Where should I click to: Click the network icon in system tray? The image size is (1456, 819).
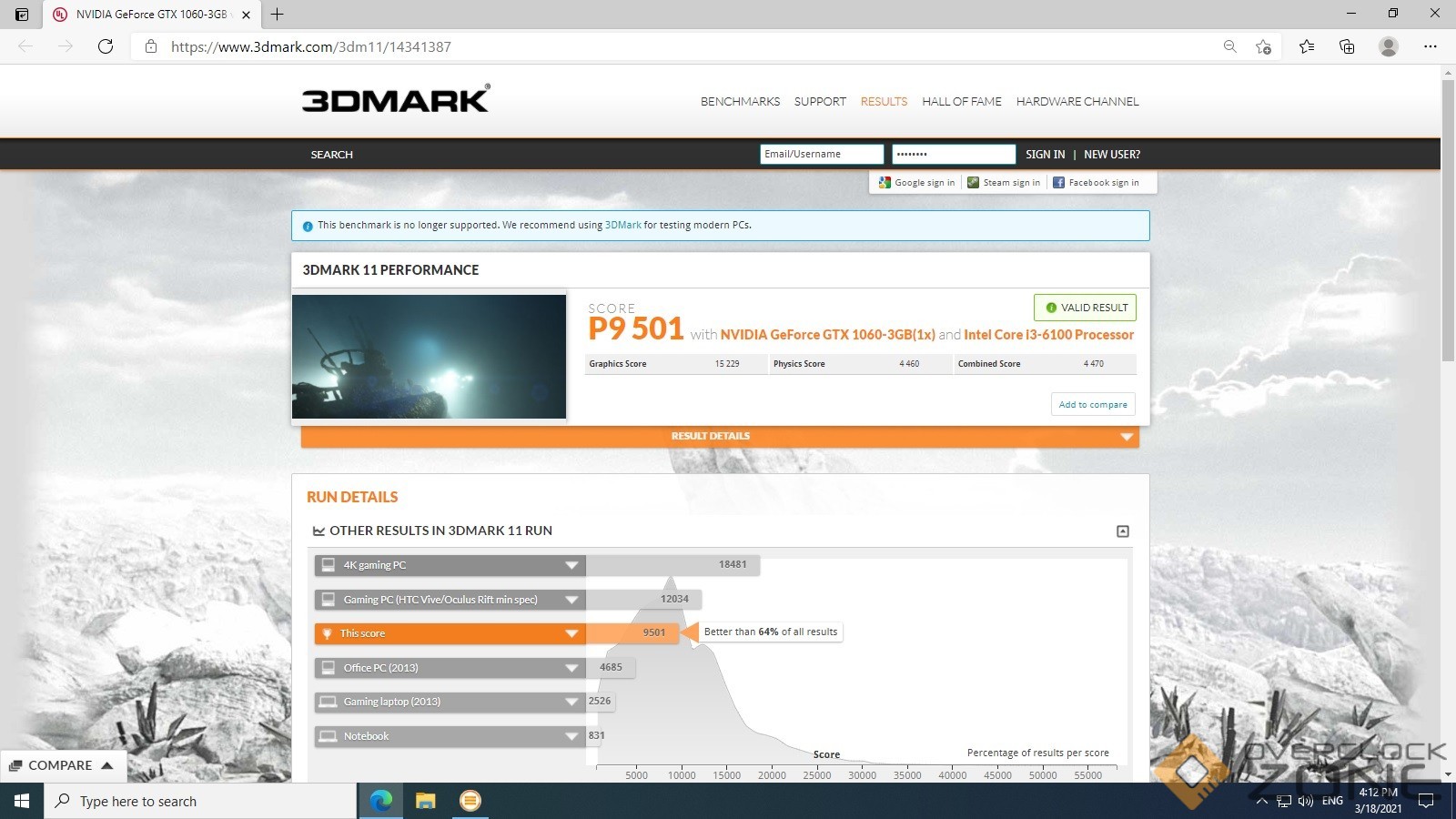1284,801
